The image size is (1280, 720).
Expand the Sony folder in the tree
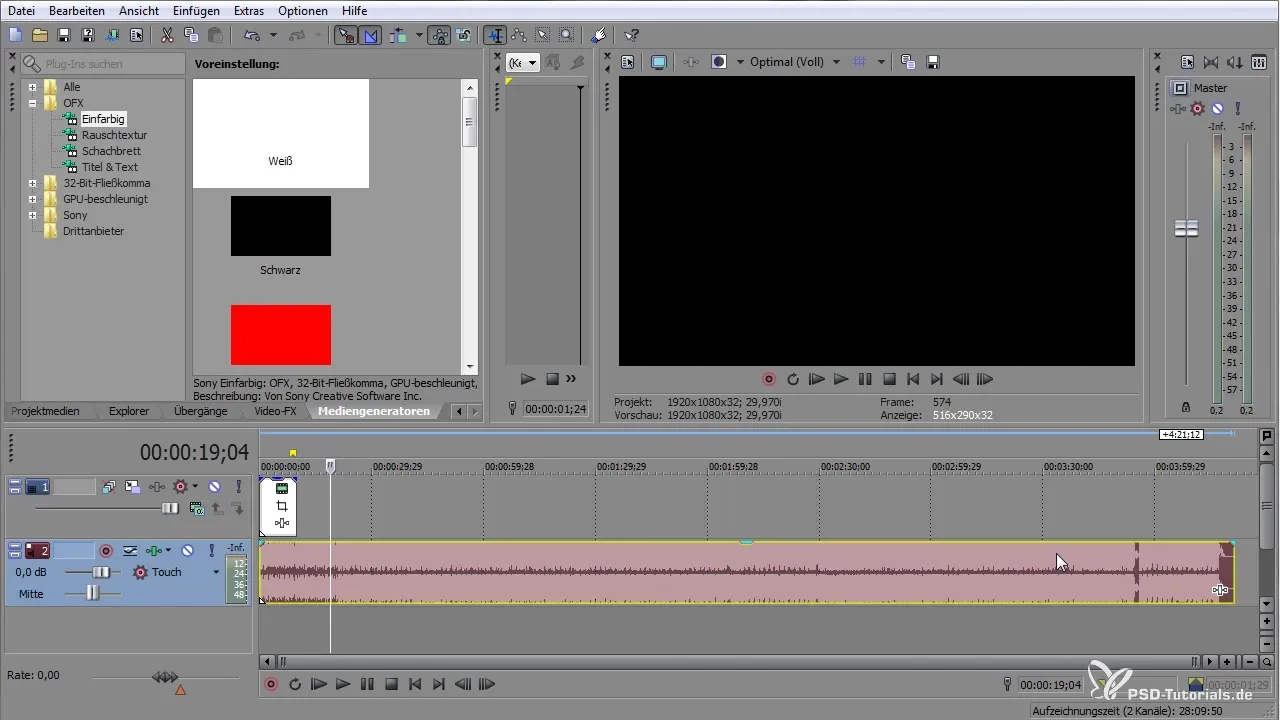coord(33,215)
